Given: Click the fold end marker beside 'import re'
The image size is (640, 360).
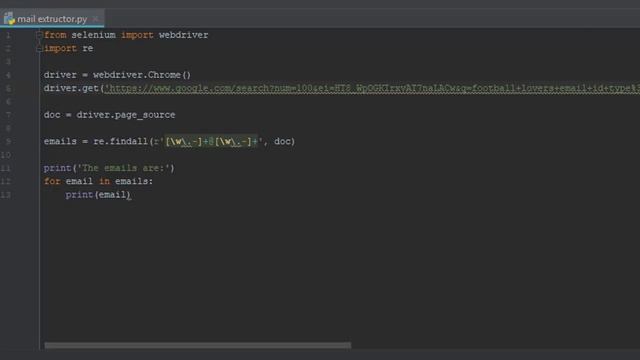Looking at the screenshot, I should point(39,49).
